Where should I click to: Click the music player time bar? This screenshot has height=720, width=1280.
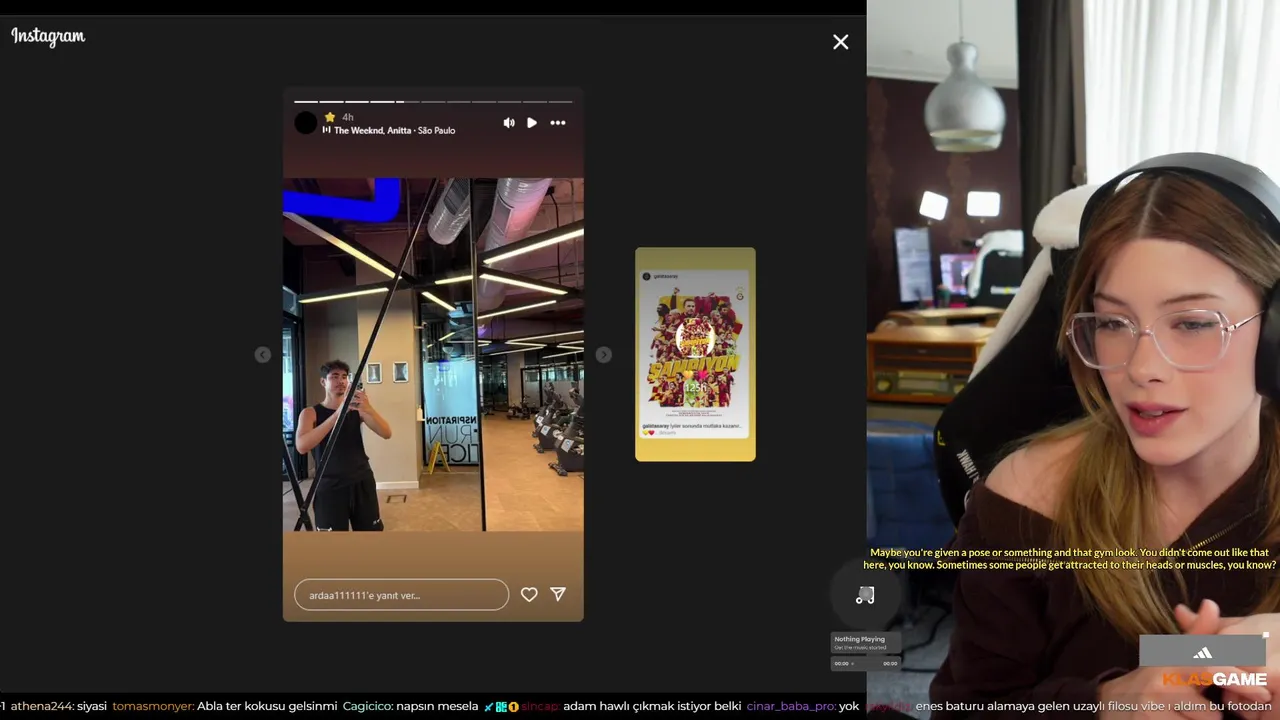click(865, 663)
